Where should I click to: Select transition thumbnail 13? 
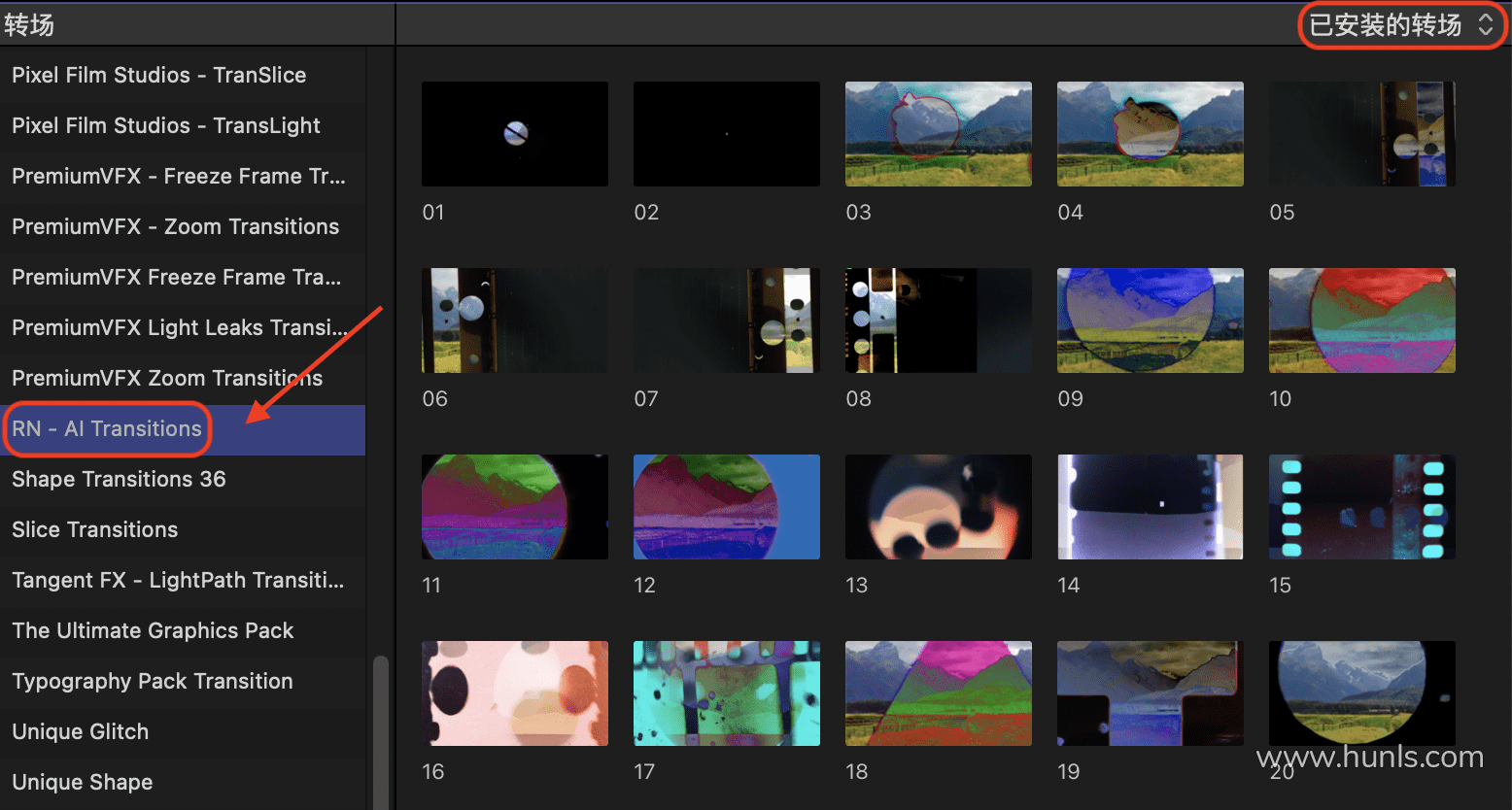939,507
